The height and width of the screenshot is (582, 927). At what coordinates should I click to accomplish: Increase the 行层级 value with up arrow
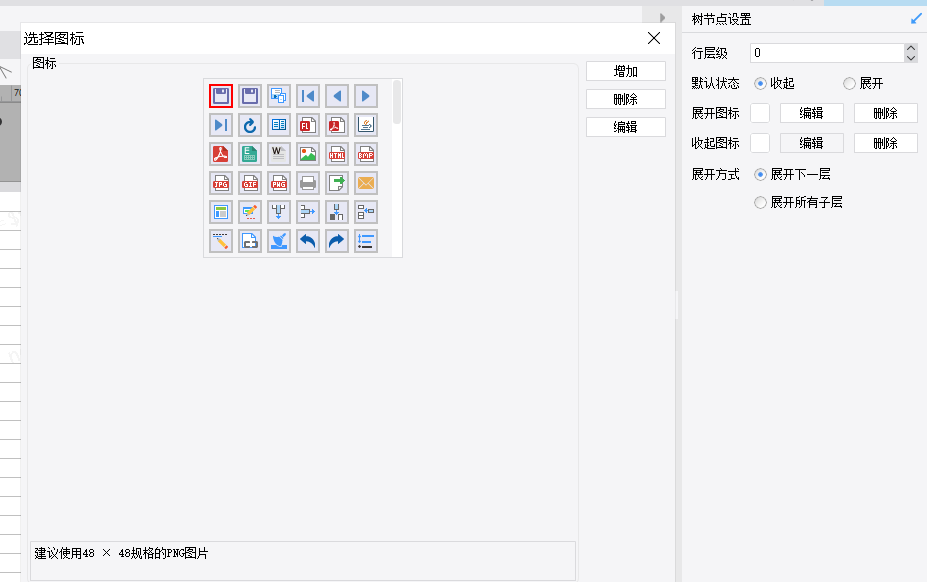(910, 48)
